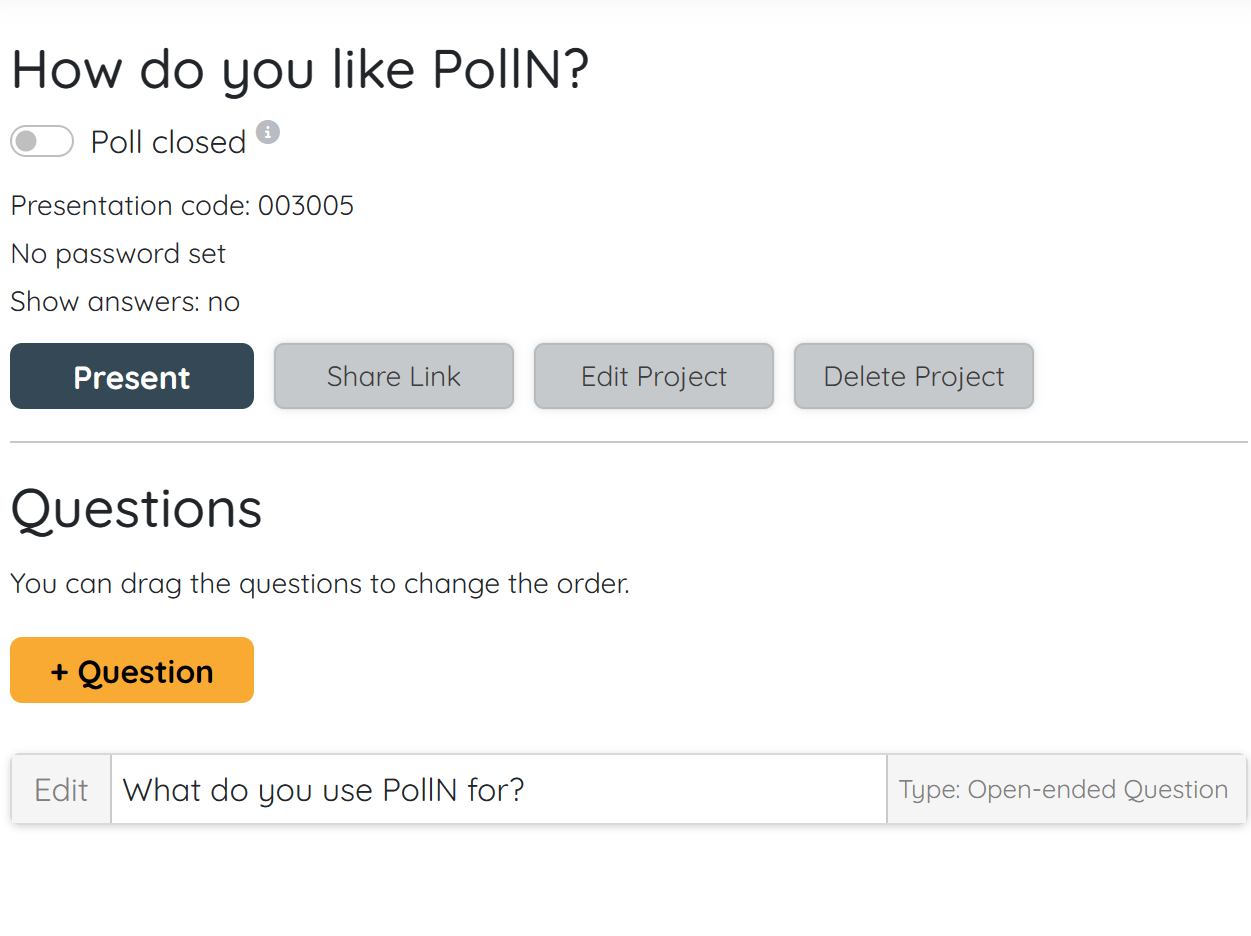Screen dimensions: 1251x936
Task: Select the 'No password set' text
Action: click(x=117, y=253)
